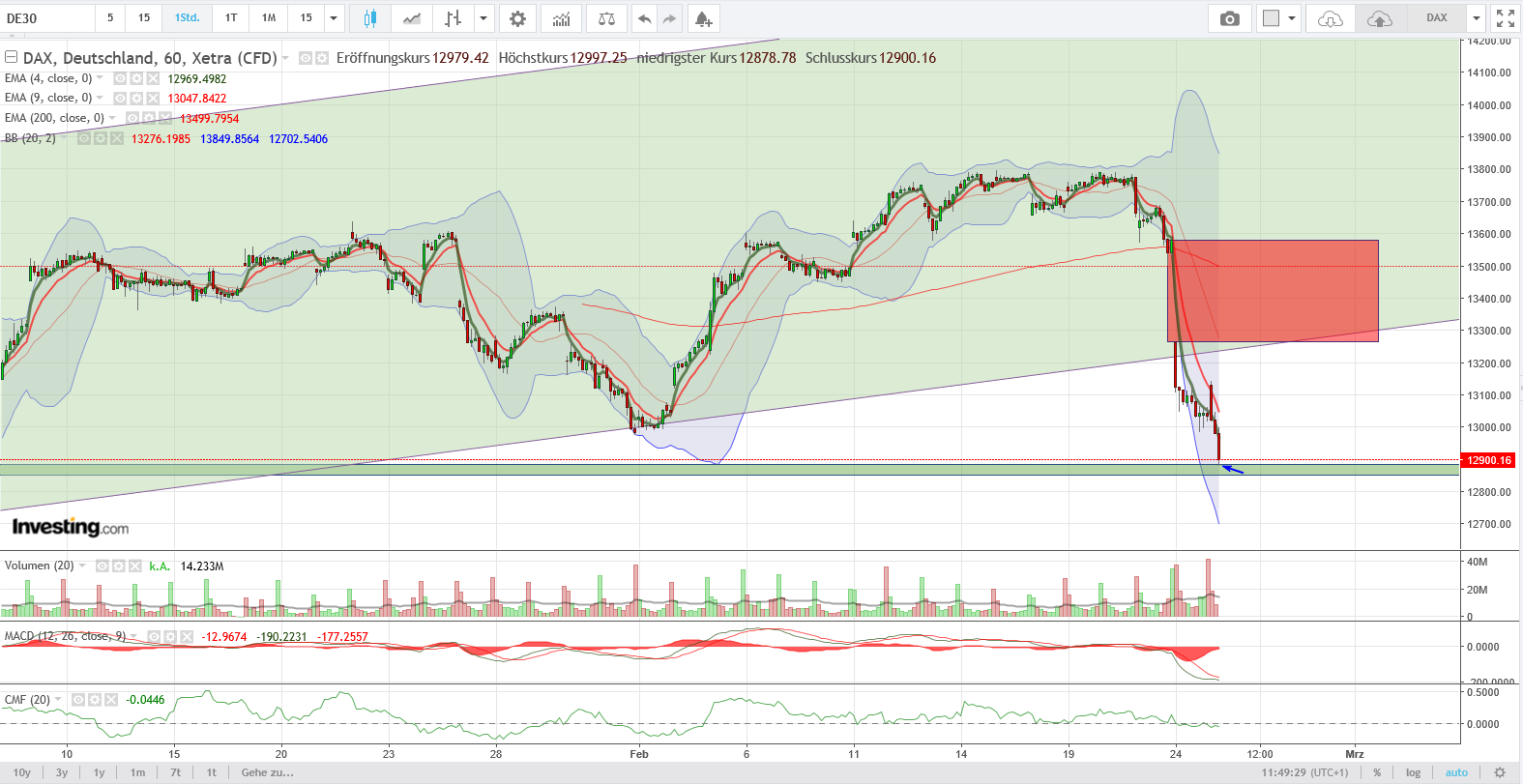Choose the bar chart style icon
The width and height of the screenshot is (1523, 784).
(453, 18)
